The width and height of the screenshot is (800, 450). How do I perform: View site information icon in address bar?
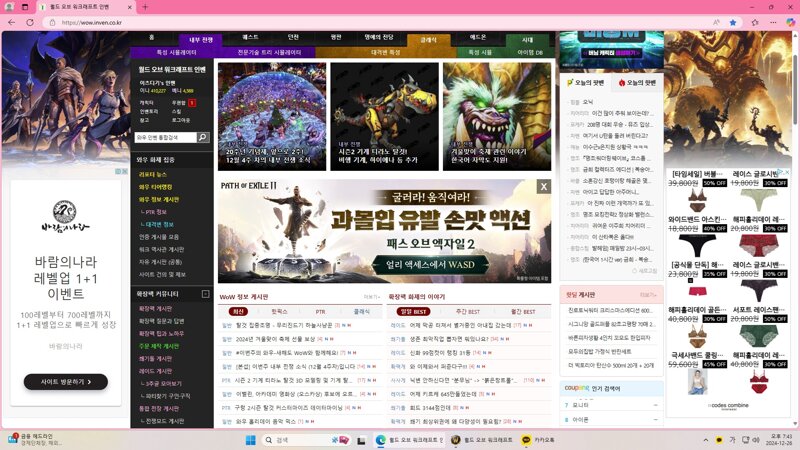tap(52, 22)
